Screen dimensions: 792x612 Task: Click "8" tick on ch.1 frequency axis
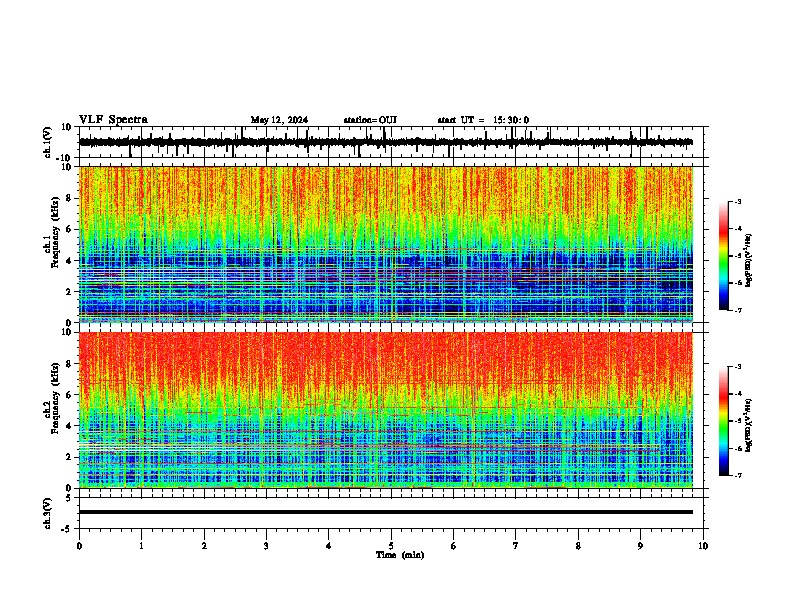tap(70, 198)
